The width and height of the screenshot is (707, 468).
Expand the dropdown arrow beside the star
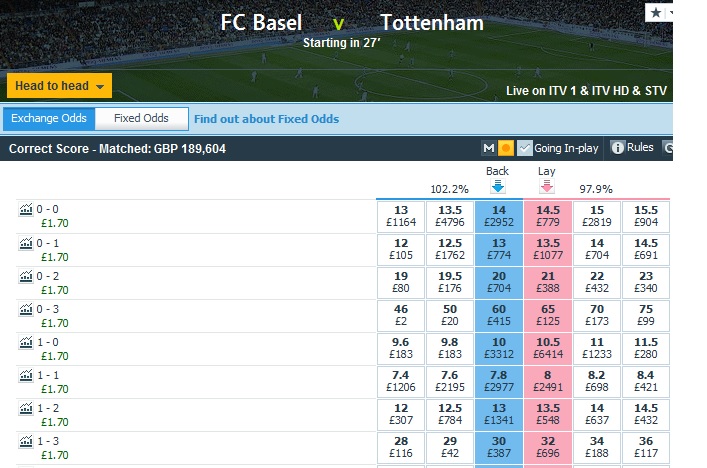[670, 13]
